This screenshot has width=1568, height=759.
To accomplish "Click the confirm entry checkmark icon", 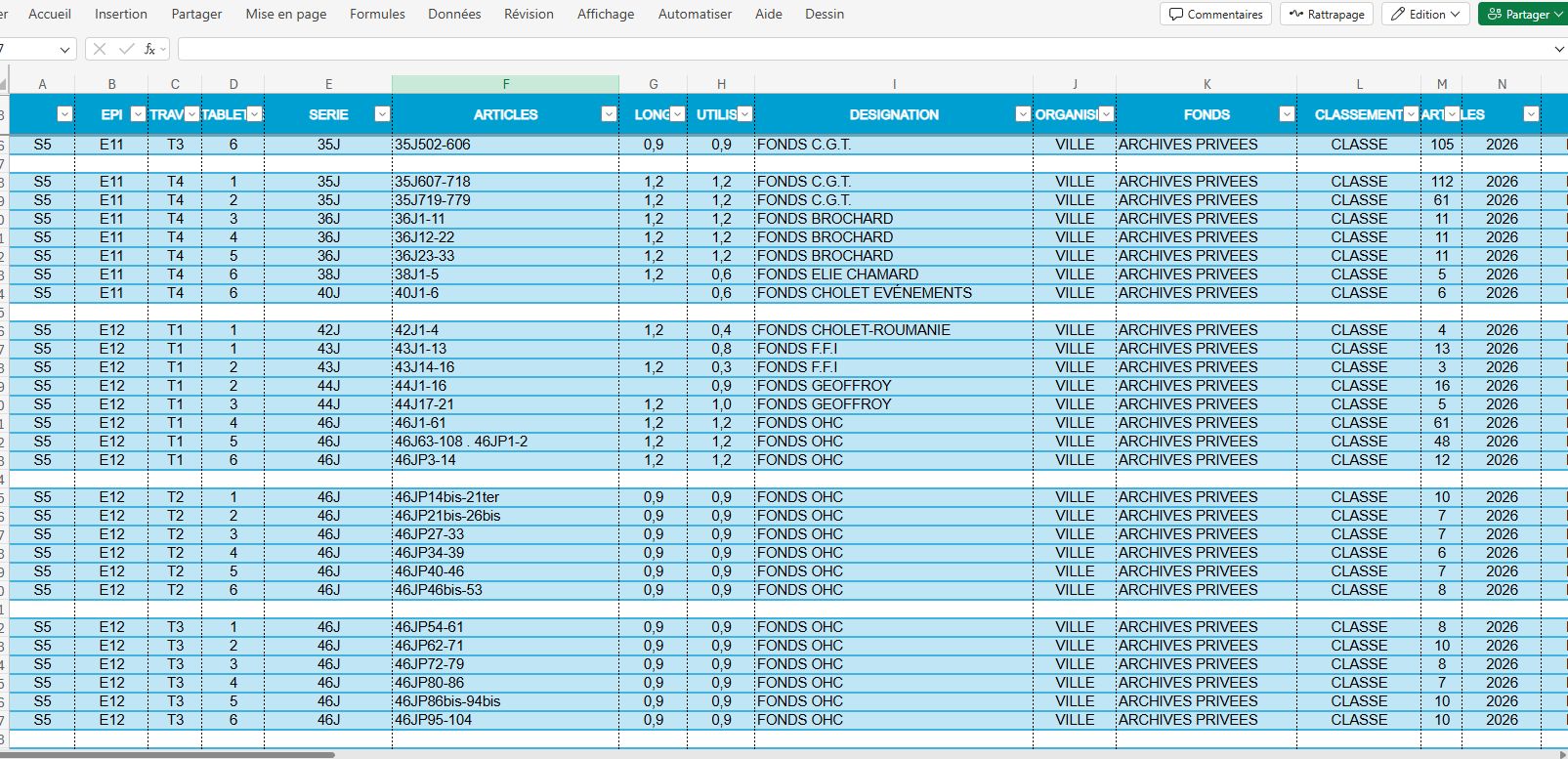I will pos(125,49).
